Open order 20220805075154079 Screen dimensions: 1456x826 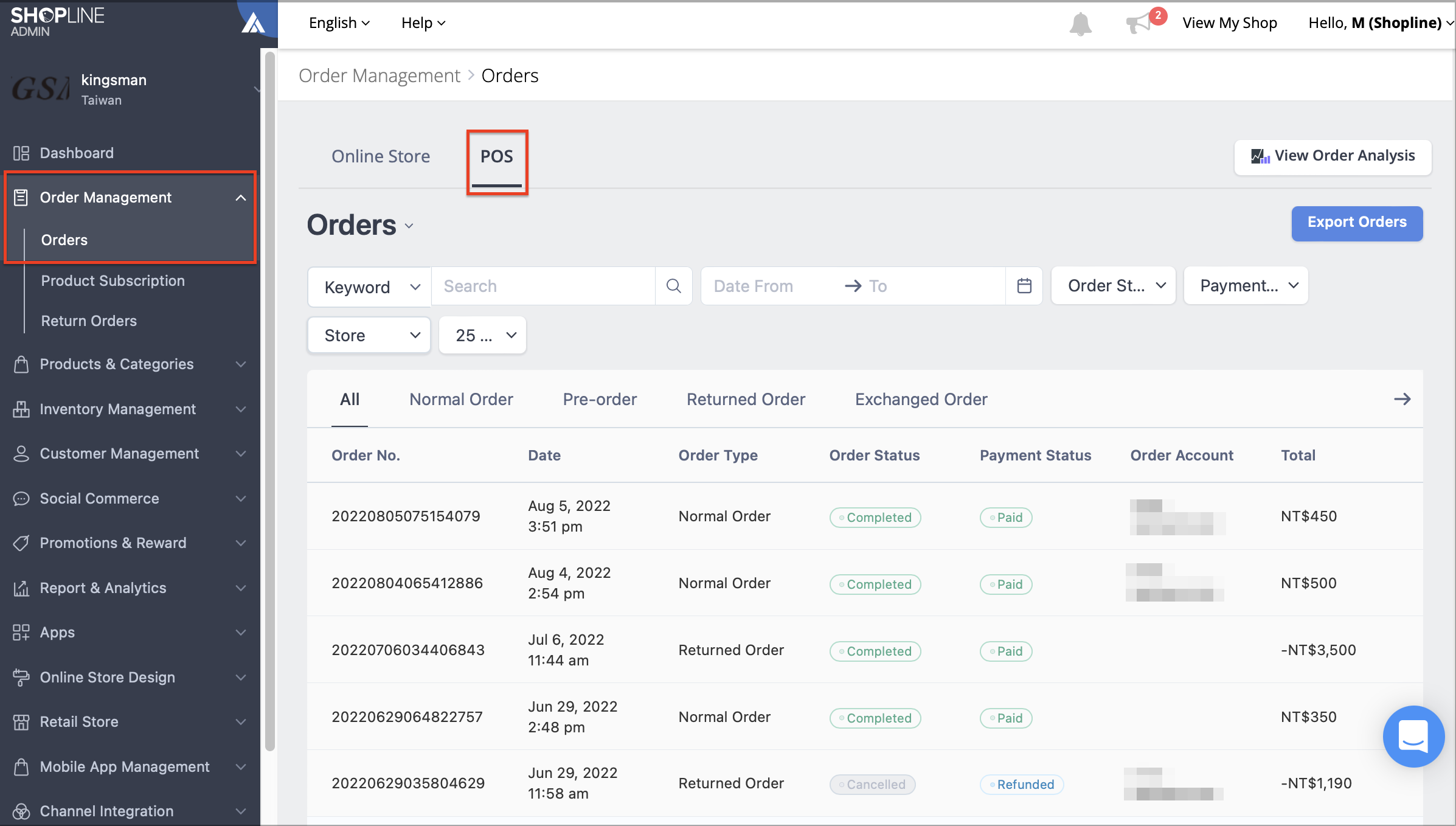pyautogui.click(x=406, y=516)
